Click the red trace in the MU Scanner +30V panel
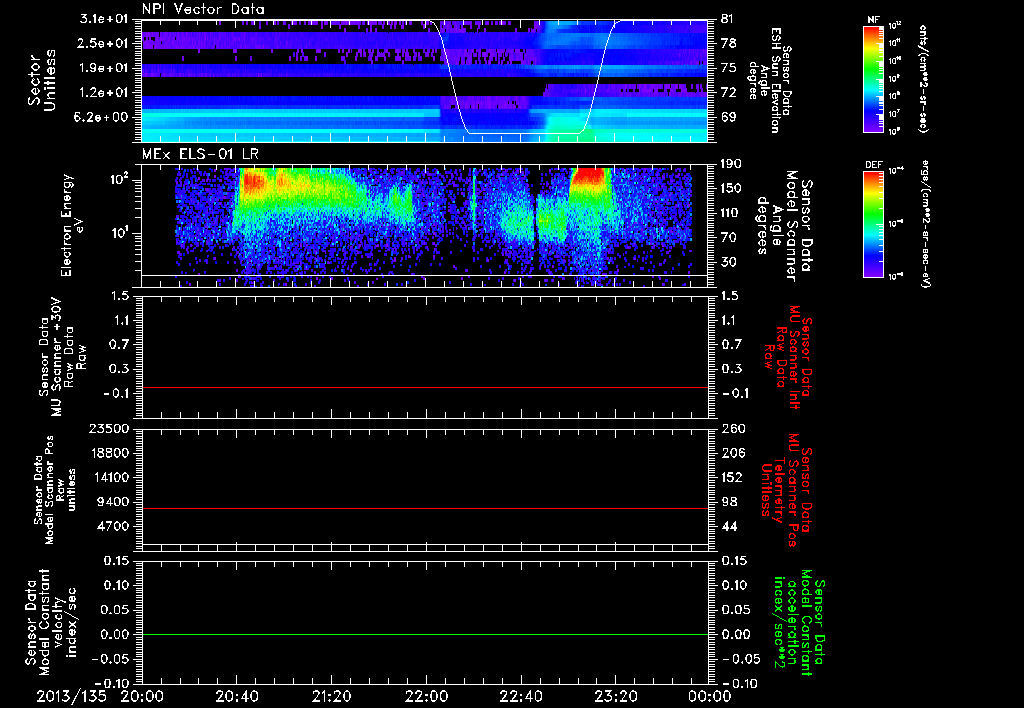Viewport: 1024px width, 708px height. 425,387
